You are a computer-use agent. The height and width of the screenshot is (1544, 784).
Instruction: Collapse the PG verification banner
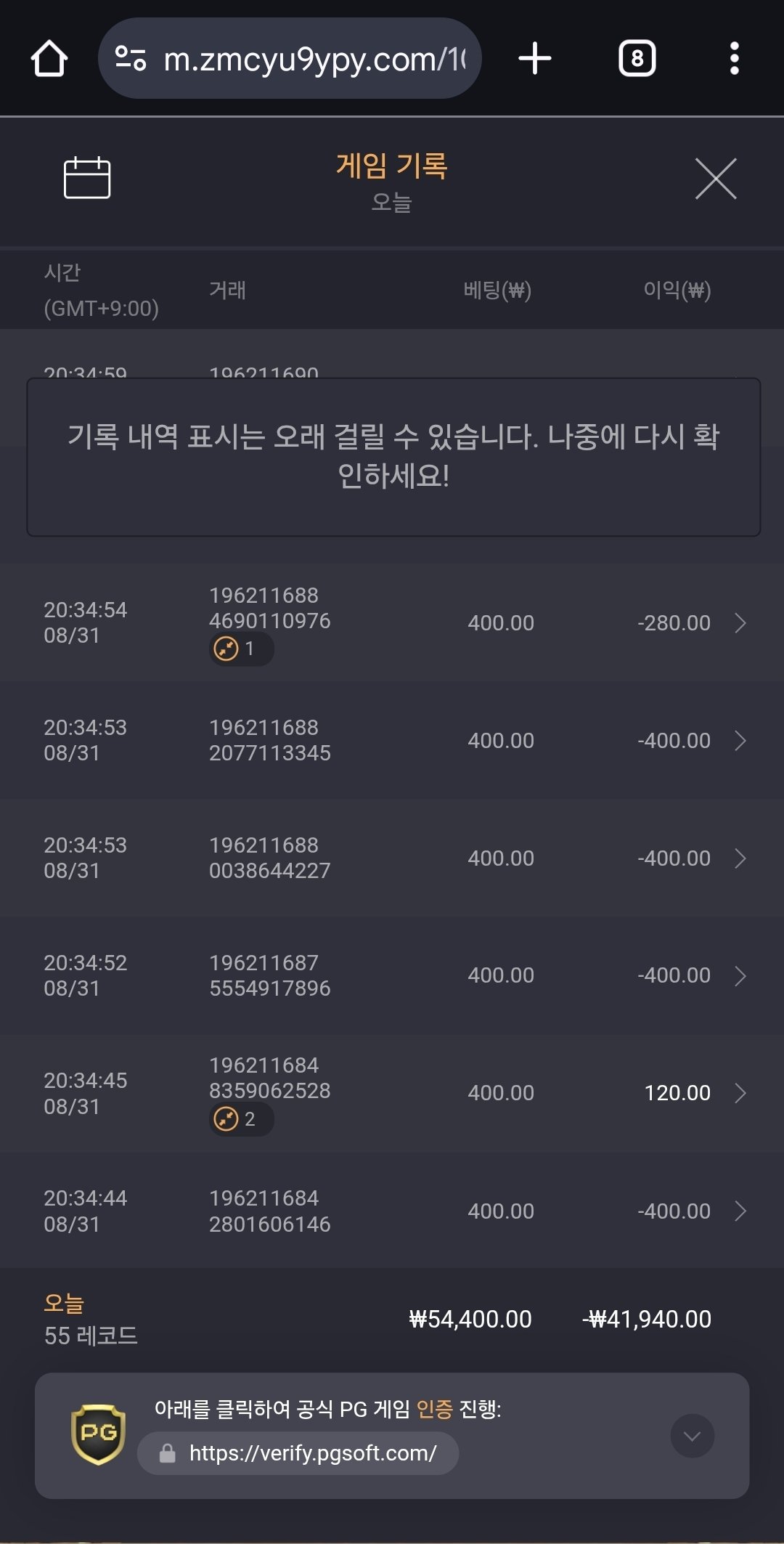pos(692,1436)
